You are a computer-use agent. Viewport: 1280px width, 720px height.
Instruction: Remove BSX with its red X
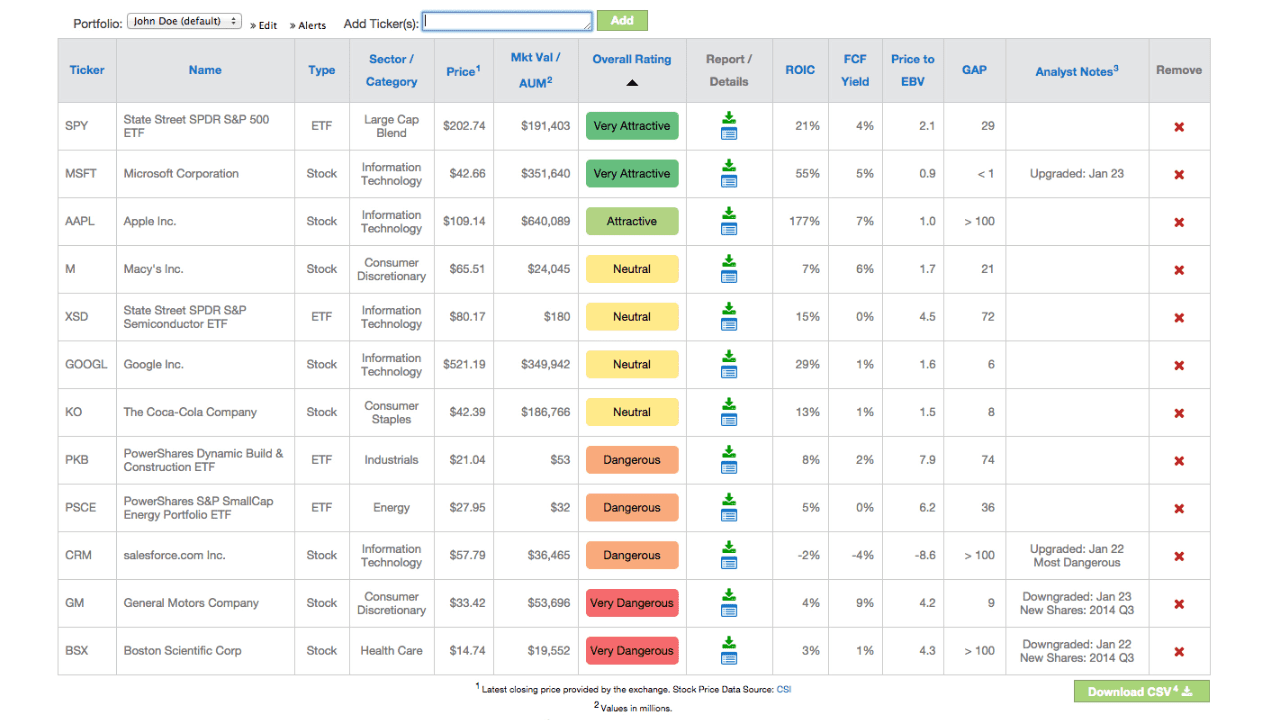pos(1179,652)
